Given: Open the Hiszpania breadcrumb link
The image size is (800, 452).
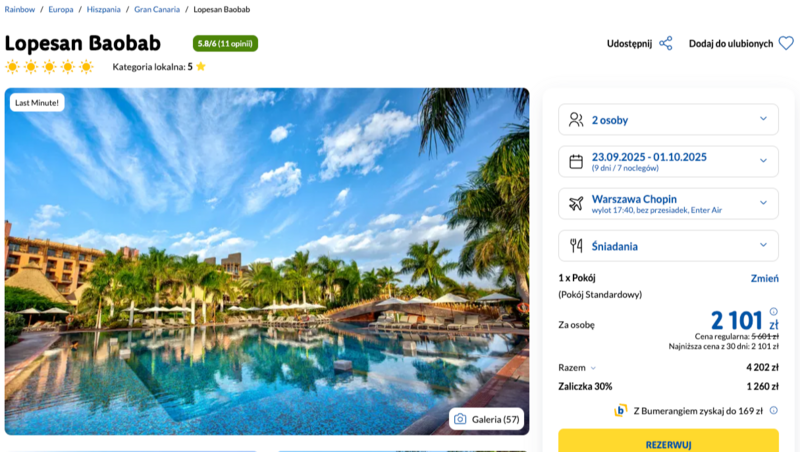Looking at the screenshot, I should 104,9.
